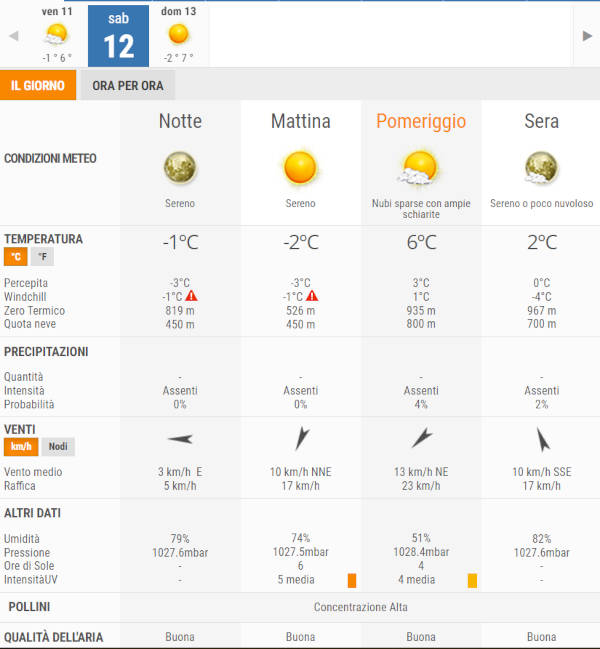Viewport: 600px width, 649px height.
Task: Click the Vento medio label
Action: [33, 472]
